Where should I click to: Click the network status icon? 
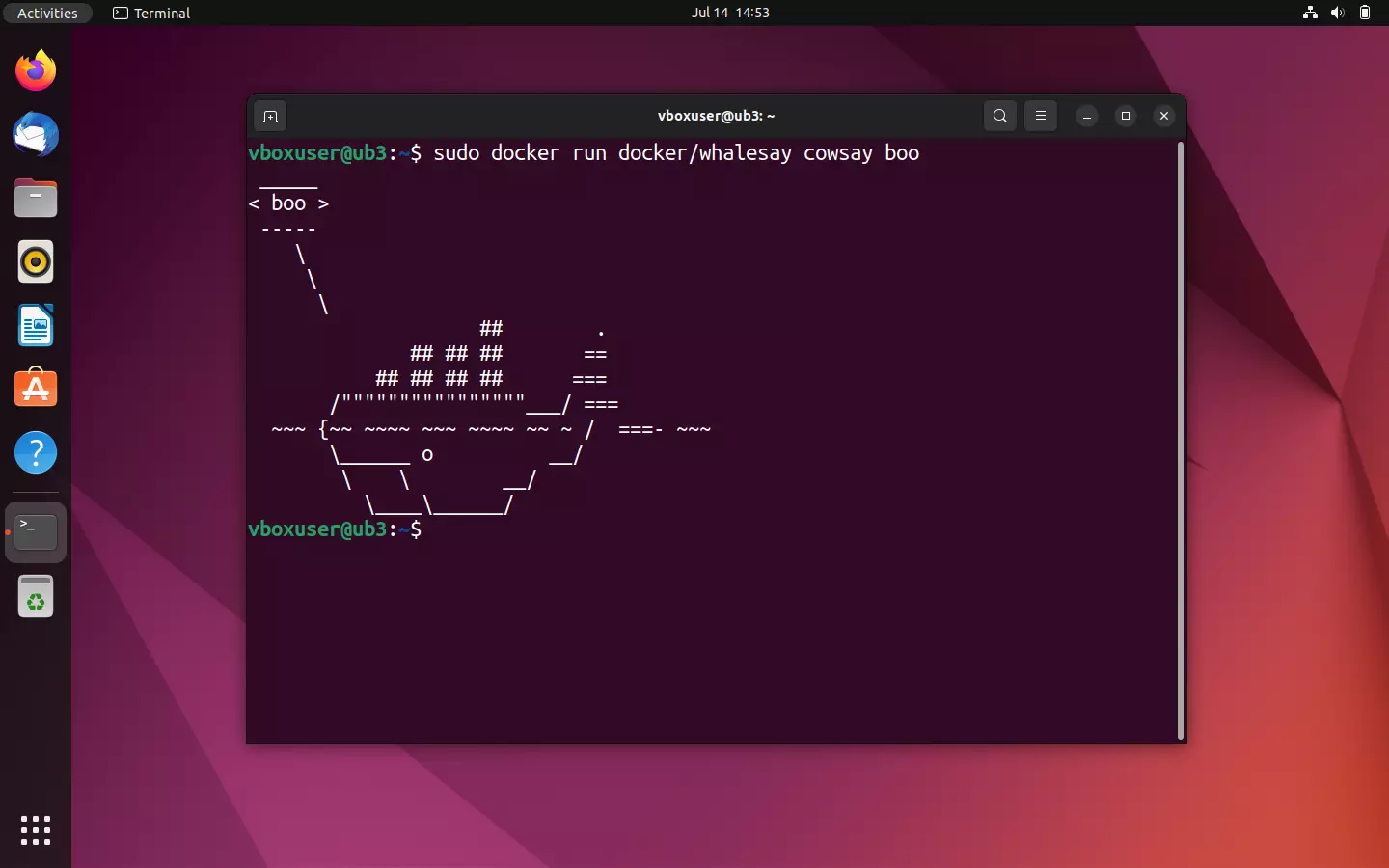[1310, 13]
